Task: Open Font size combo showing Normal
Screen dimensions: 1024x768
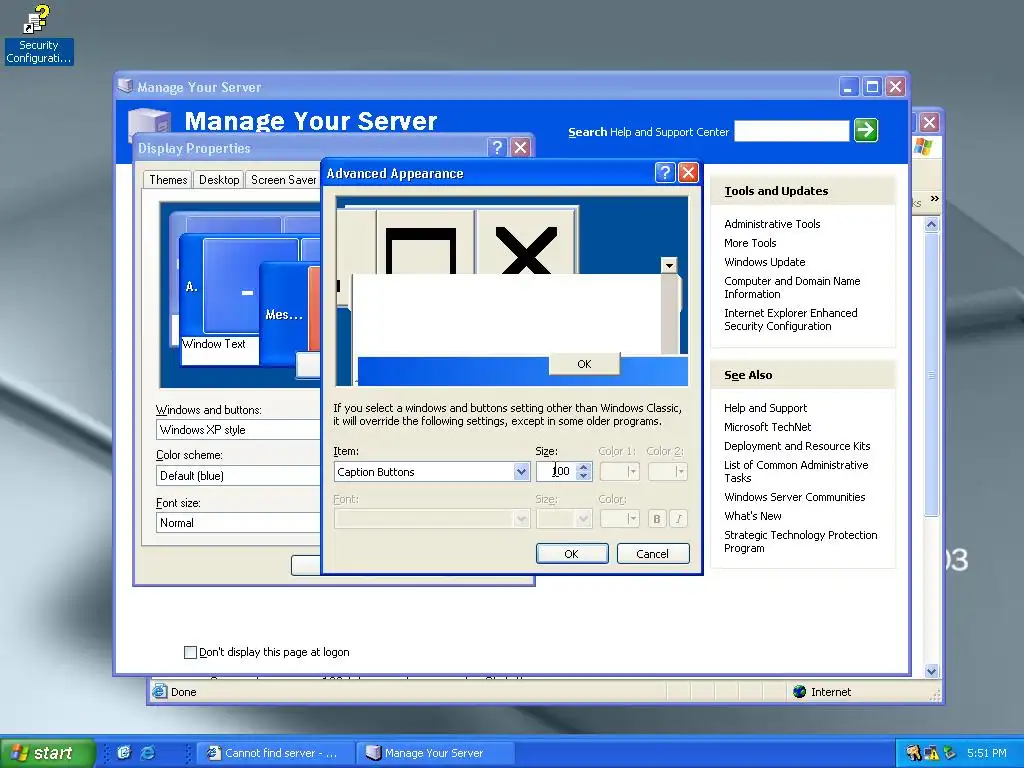Action: click(238, 522)
